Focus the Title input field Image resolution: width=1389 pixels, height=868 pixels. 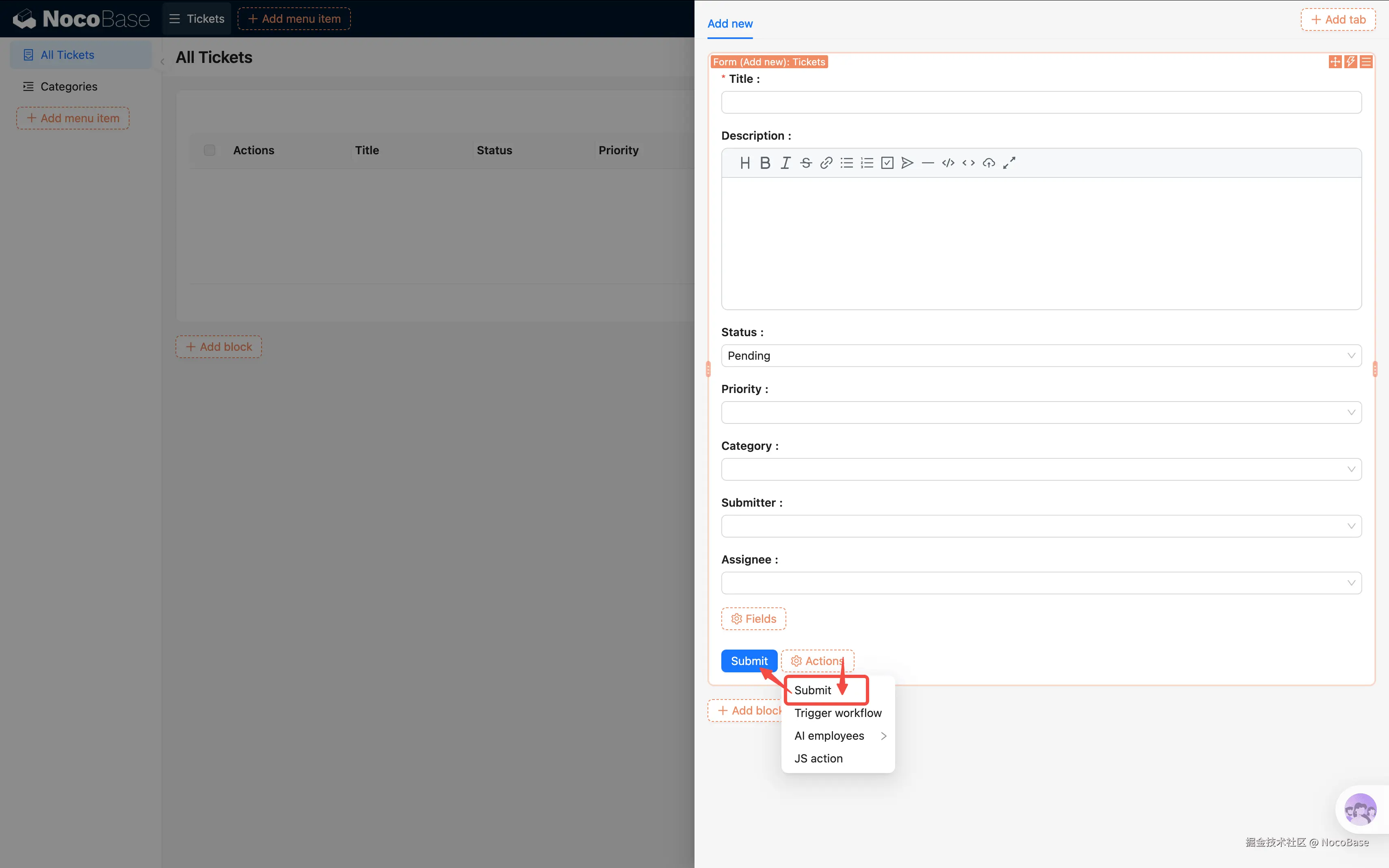coord(1041,103)
